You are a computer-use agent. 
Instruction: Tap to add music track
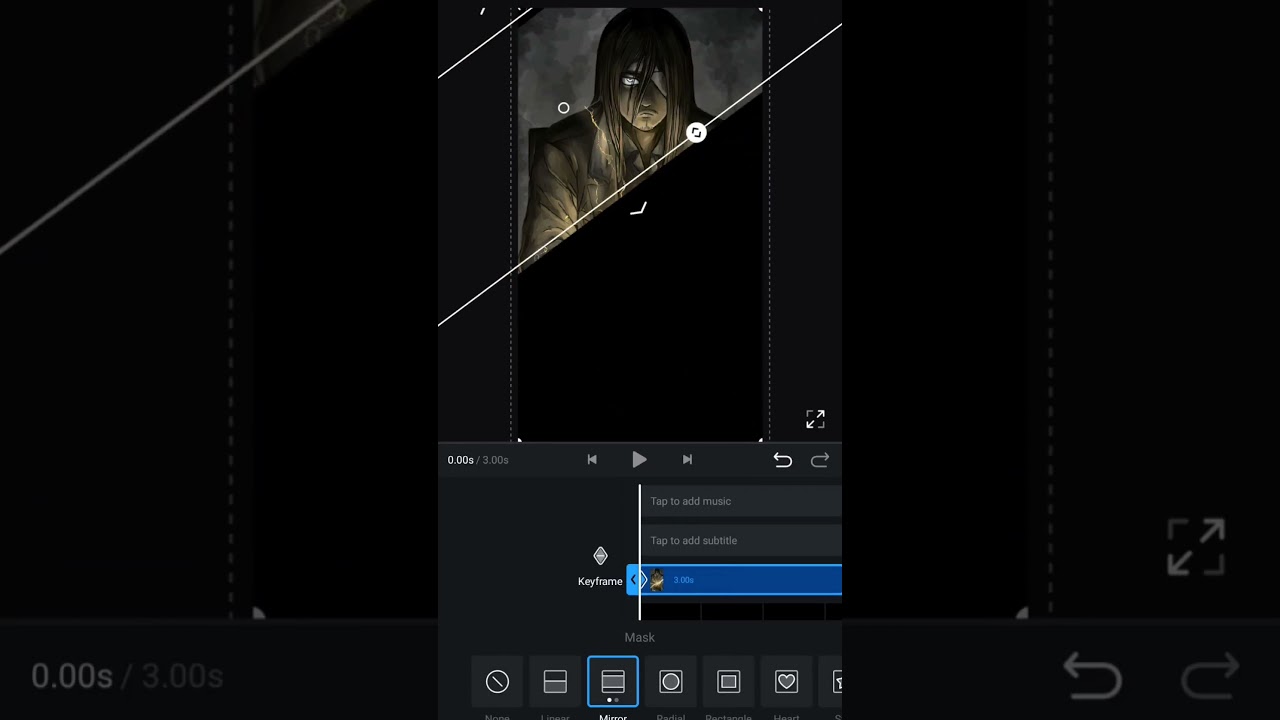coord(741,501)
